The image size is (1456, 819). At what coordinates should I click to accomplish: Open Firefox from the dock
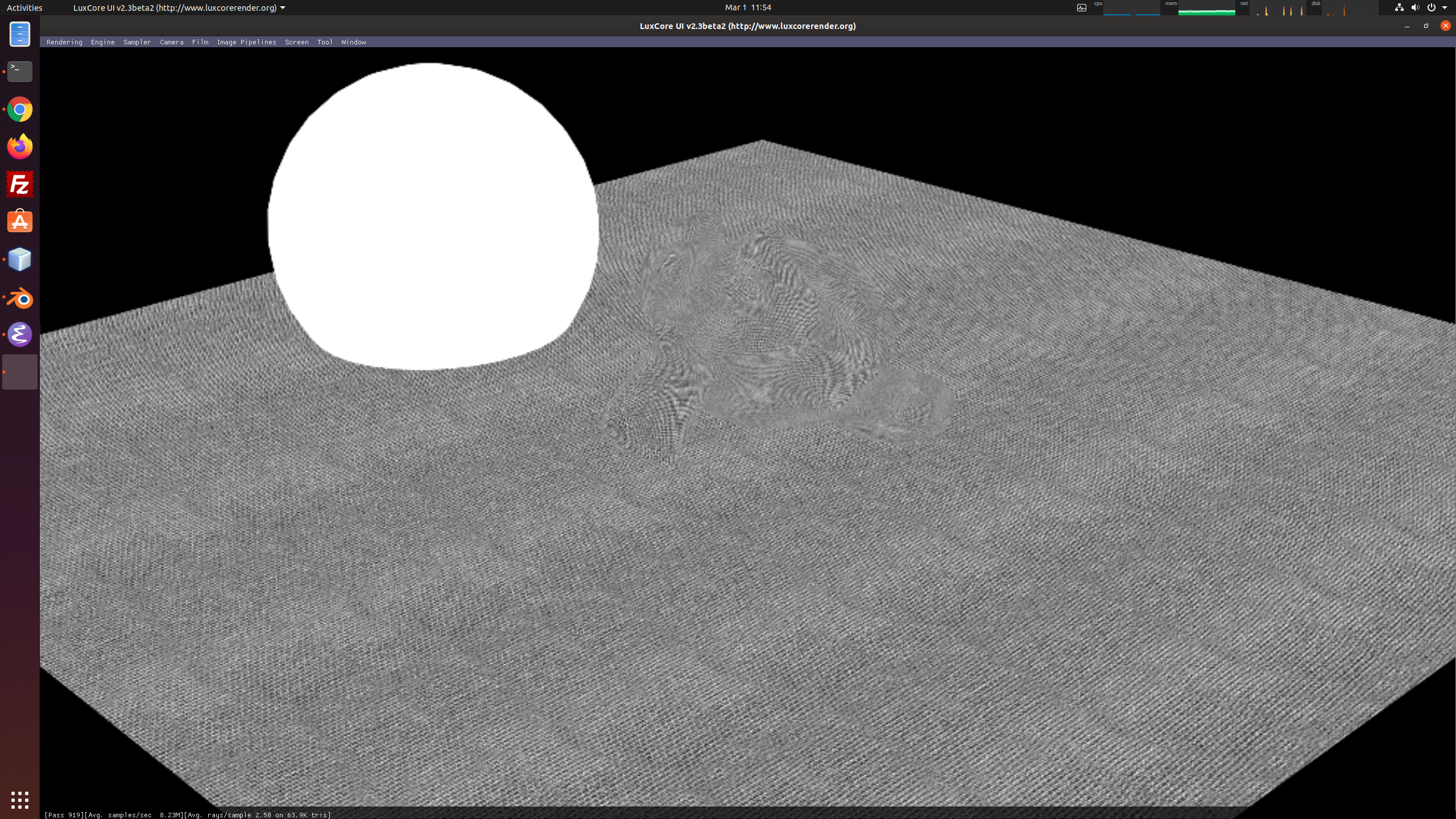tap(20, 147)
